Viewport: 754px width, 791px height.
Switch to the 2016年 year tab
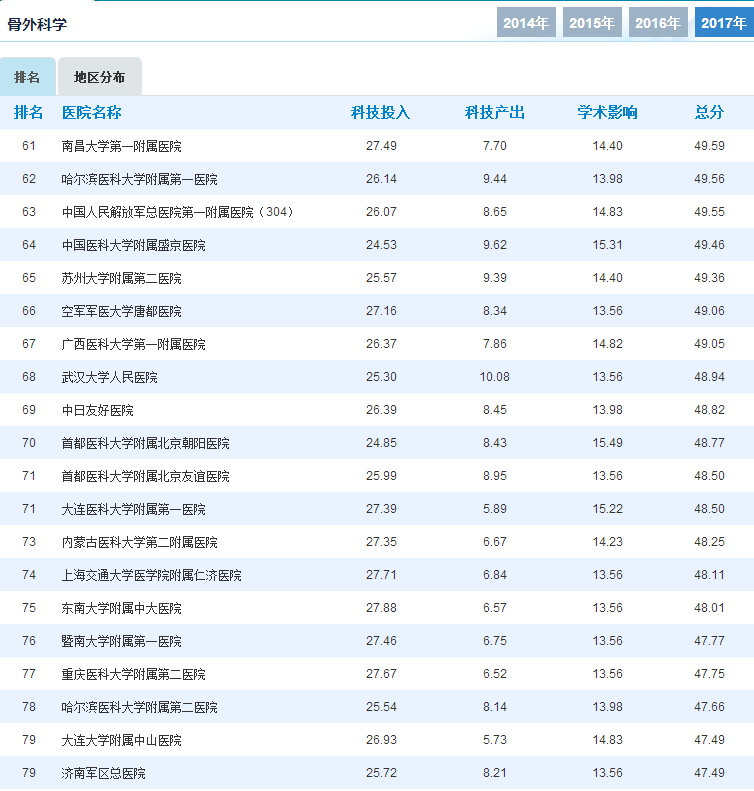(x=658, y=22)
